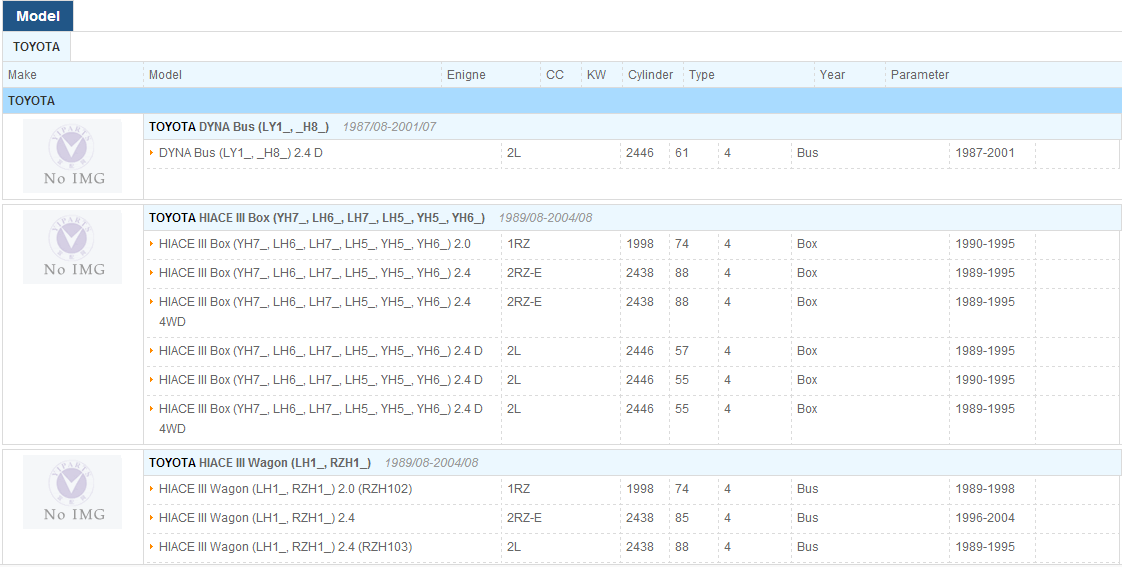Click the Make column header
The image size is (1122, 567).
tap(22, 74)
